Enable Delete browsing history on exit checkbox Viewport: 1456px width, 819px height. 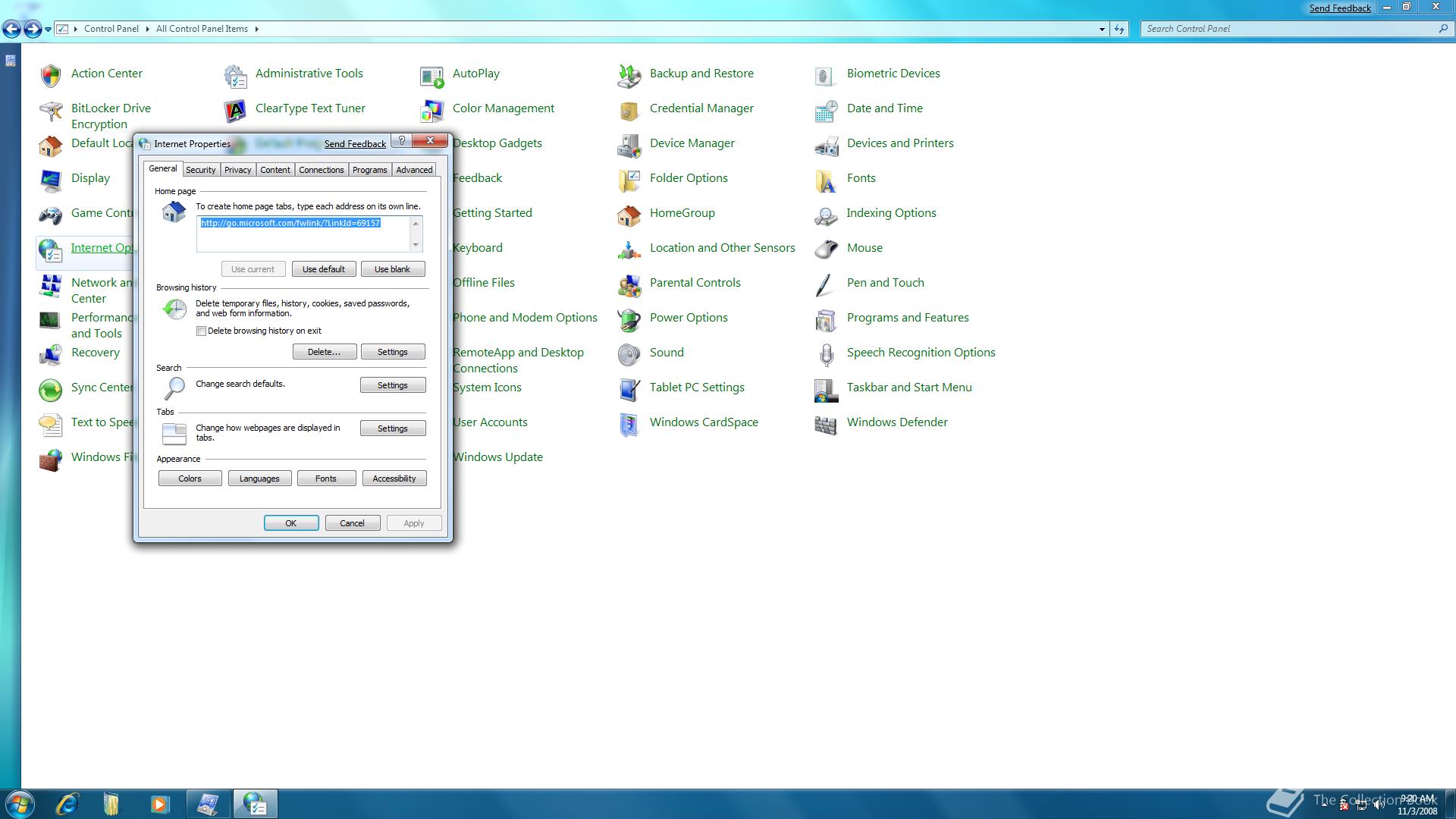click(x=201, y=331)
